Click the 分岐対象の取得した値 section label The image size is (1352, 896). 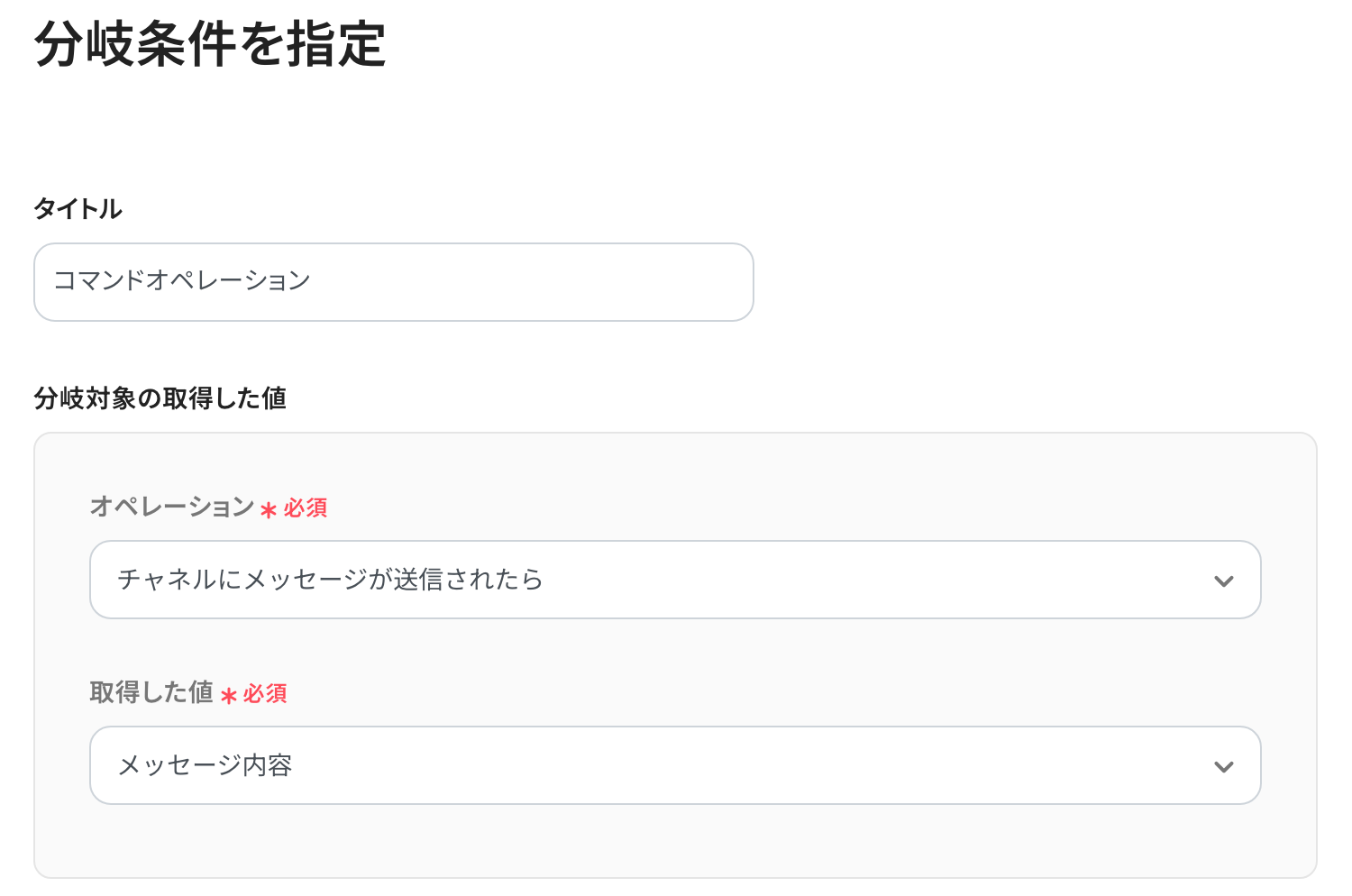[160, 398]
